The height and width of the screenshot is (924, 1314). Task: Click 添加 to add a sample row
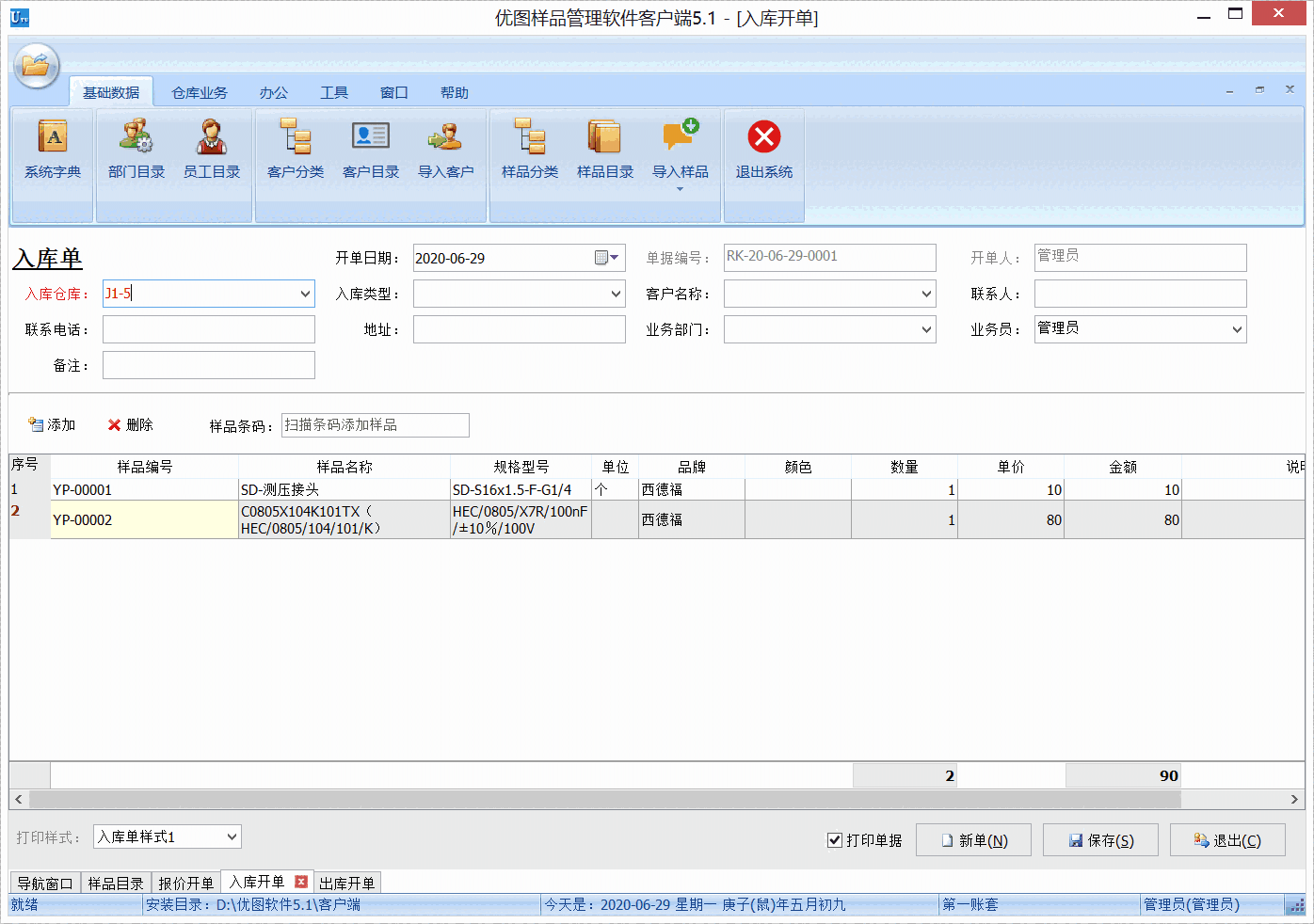[53, 424]
